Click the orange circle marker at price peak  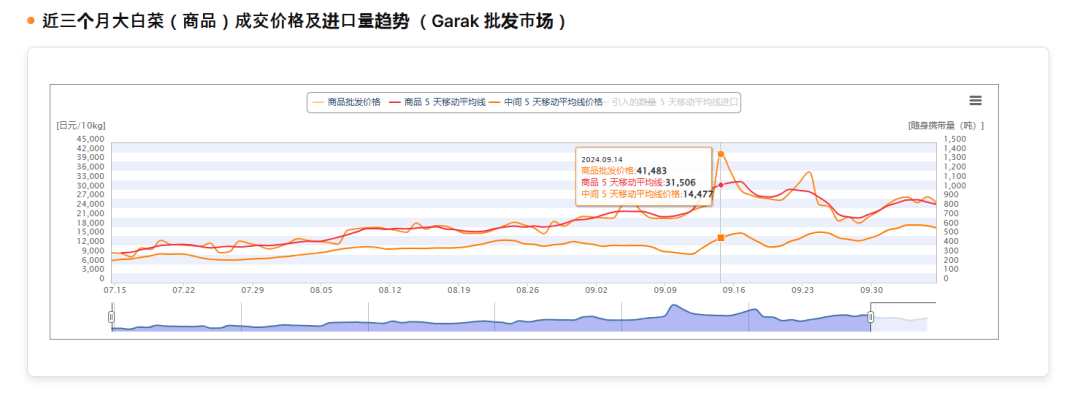tap(721, 154)
